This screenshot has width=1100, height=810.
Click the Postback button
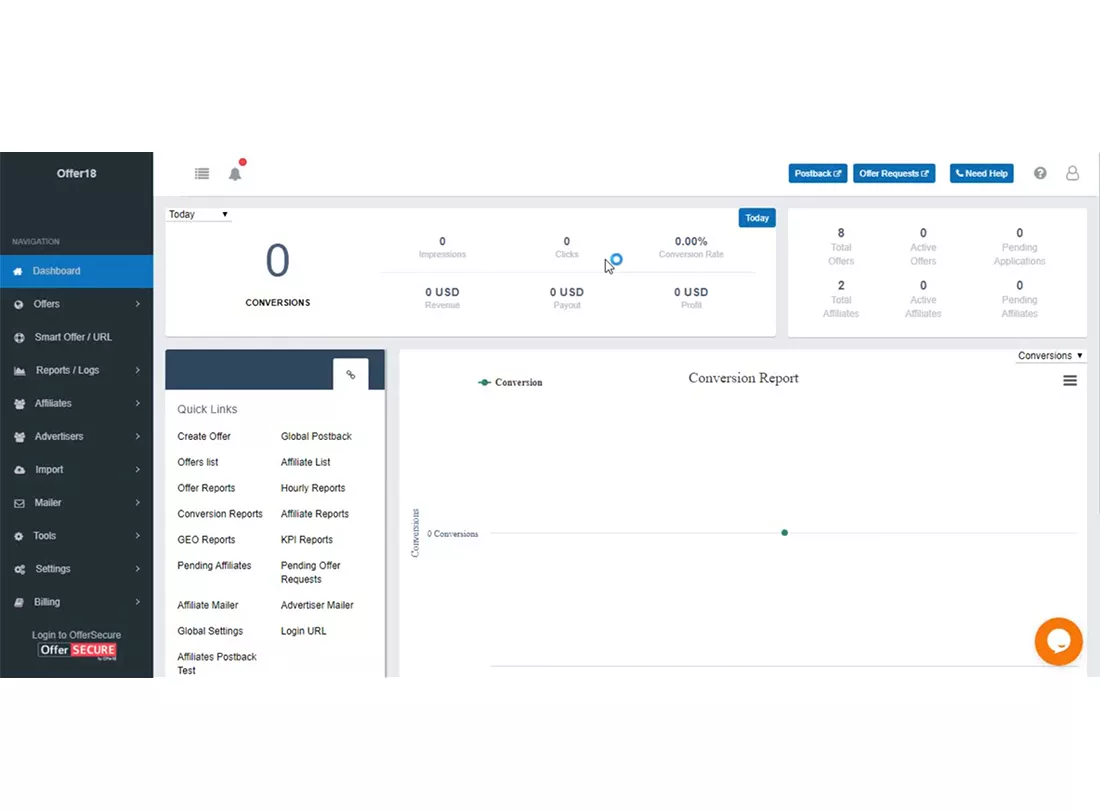tap(817, 173)
